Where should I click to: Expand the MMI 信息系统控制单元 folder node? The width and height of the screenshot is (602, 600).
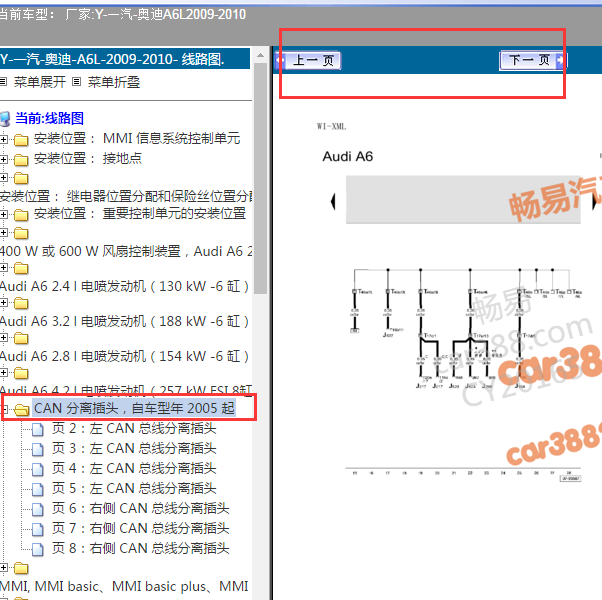(3, 139)
